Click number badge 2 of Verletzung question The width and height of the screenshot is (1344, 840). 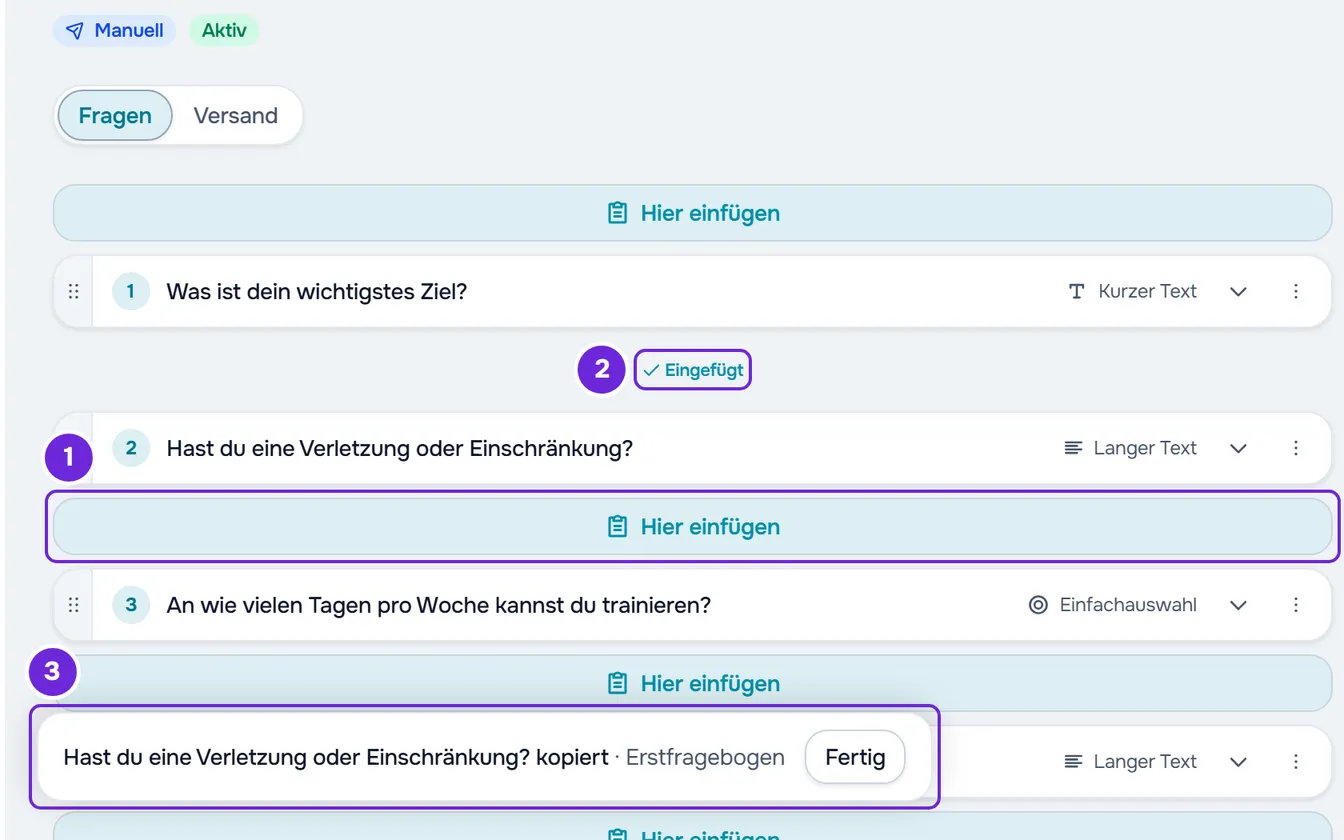pyautogui.click(x=131, y=448)
